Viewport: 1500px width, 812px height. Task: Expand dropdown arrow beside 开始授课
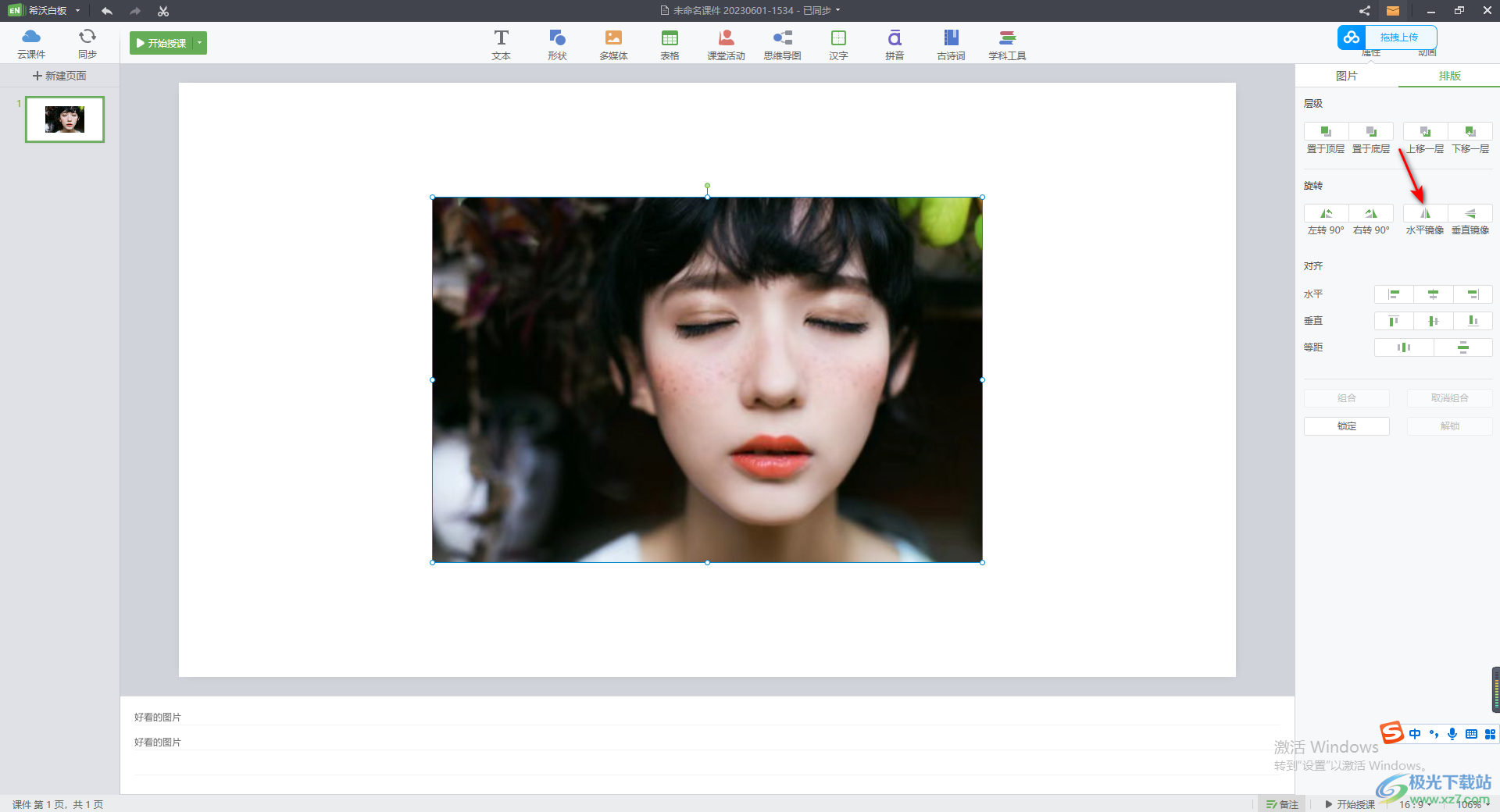(200, 43)
